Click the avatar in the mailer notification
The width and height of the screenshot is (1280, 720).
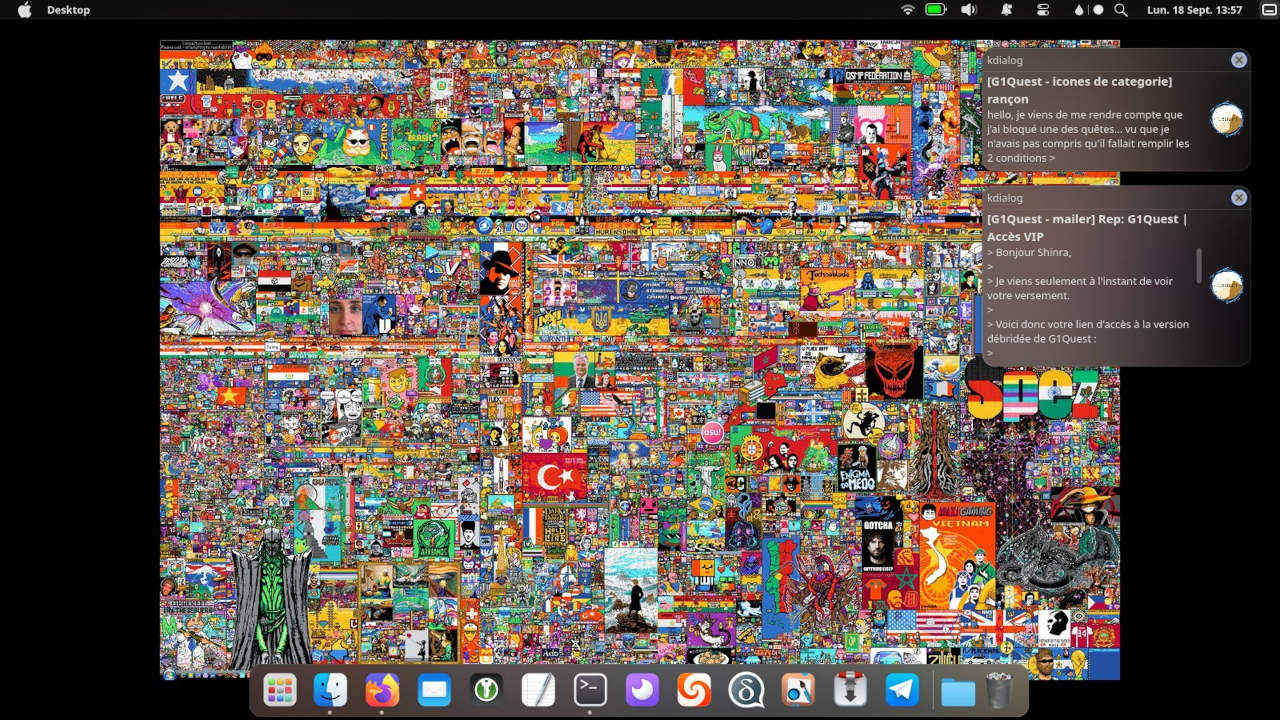tap(1227, 285)
